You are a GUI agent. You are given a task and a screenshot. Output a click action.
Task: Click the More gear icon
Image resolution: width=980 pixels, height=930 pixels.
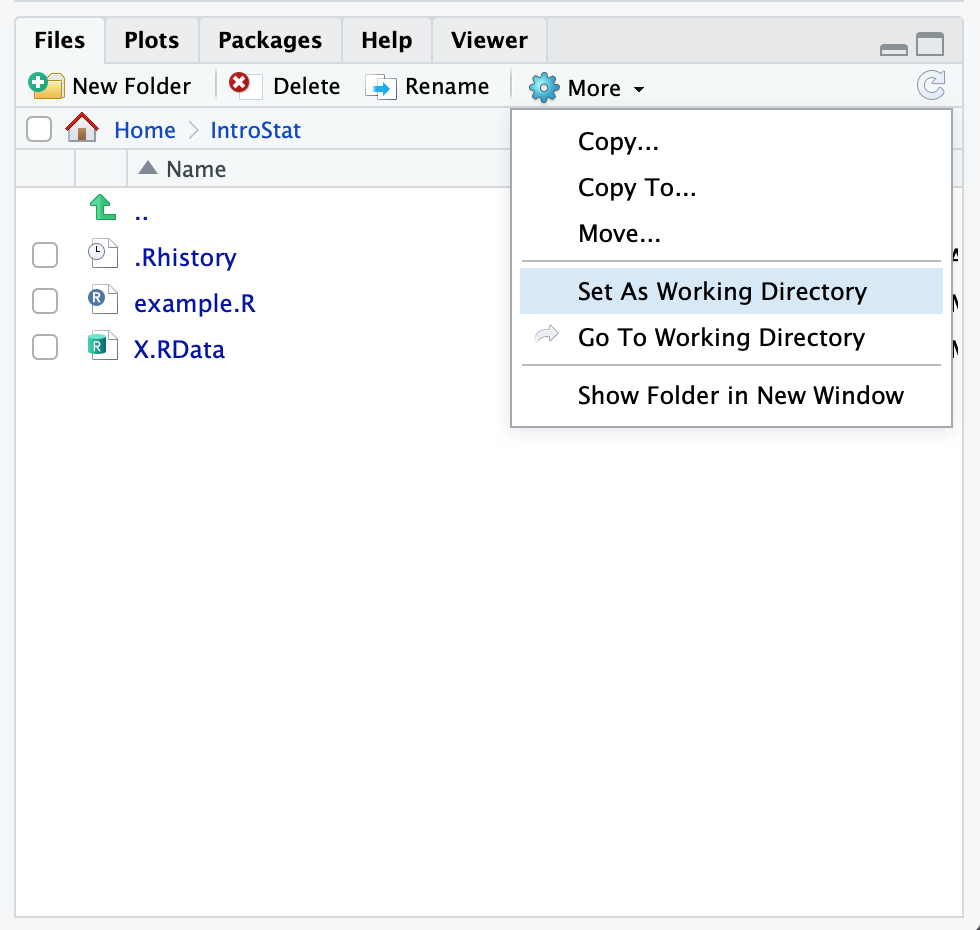(x=544, y=88)
